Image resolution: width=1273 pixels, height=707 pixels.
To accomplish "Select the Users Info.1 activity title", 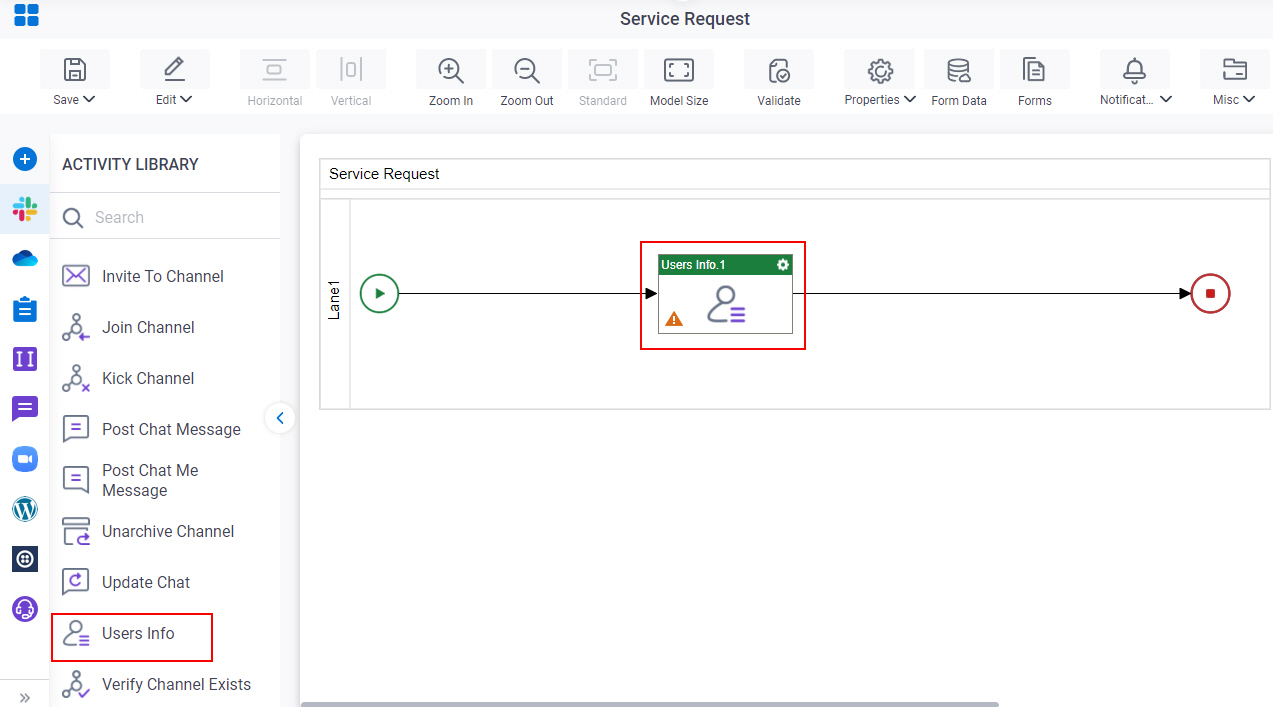I will pos(693,265).
